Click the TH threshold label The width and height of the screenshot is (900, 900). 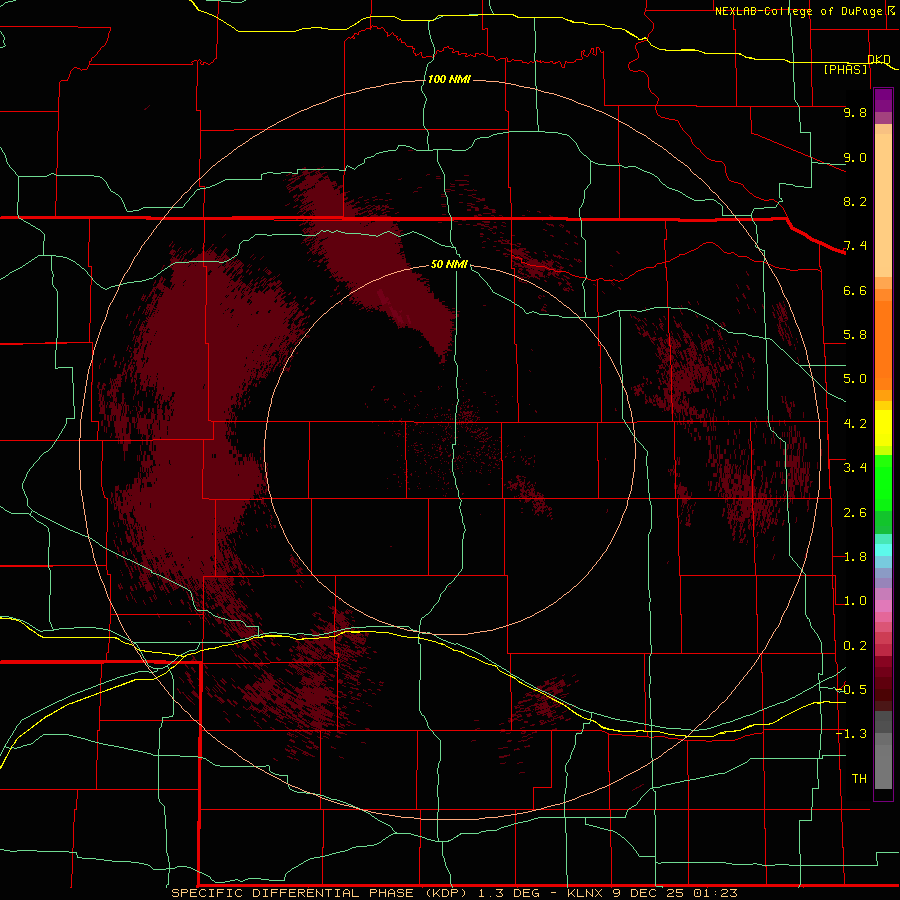tap(859, 779)
